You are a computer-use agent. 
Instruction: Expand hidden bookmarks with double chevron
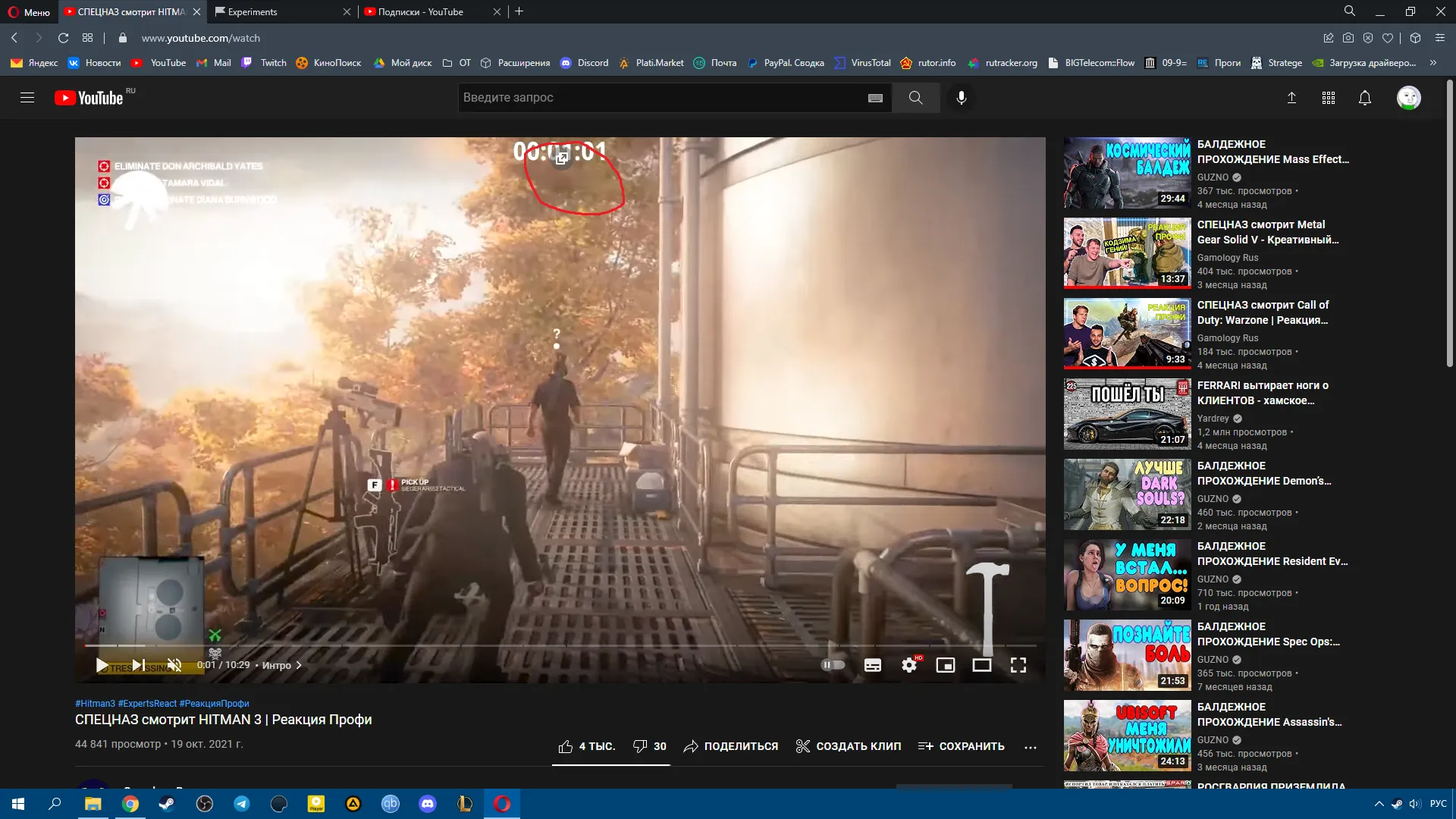click(1433, 63)
